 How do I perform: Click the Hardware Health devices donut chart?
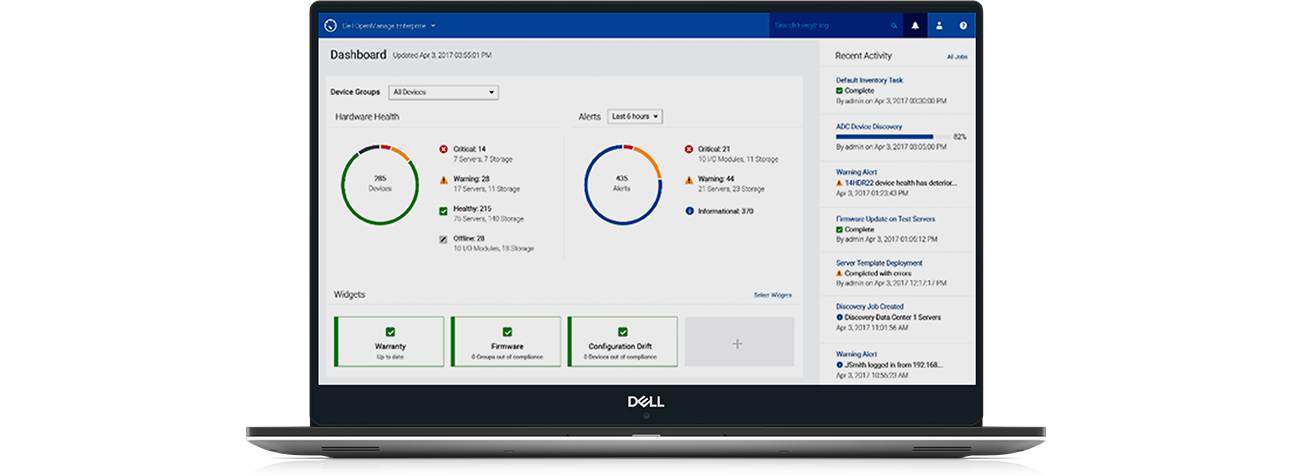379,185
